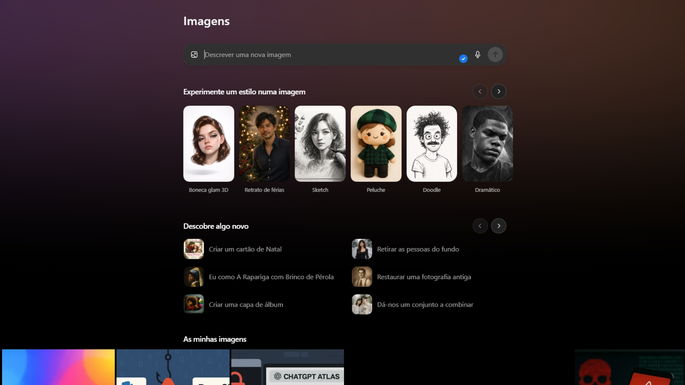Image resolution: width=685 pixels, height=385 pixels.
Task: Click the album cover suggestion icon
Action: click(x=194, y=305)
